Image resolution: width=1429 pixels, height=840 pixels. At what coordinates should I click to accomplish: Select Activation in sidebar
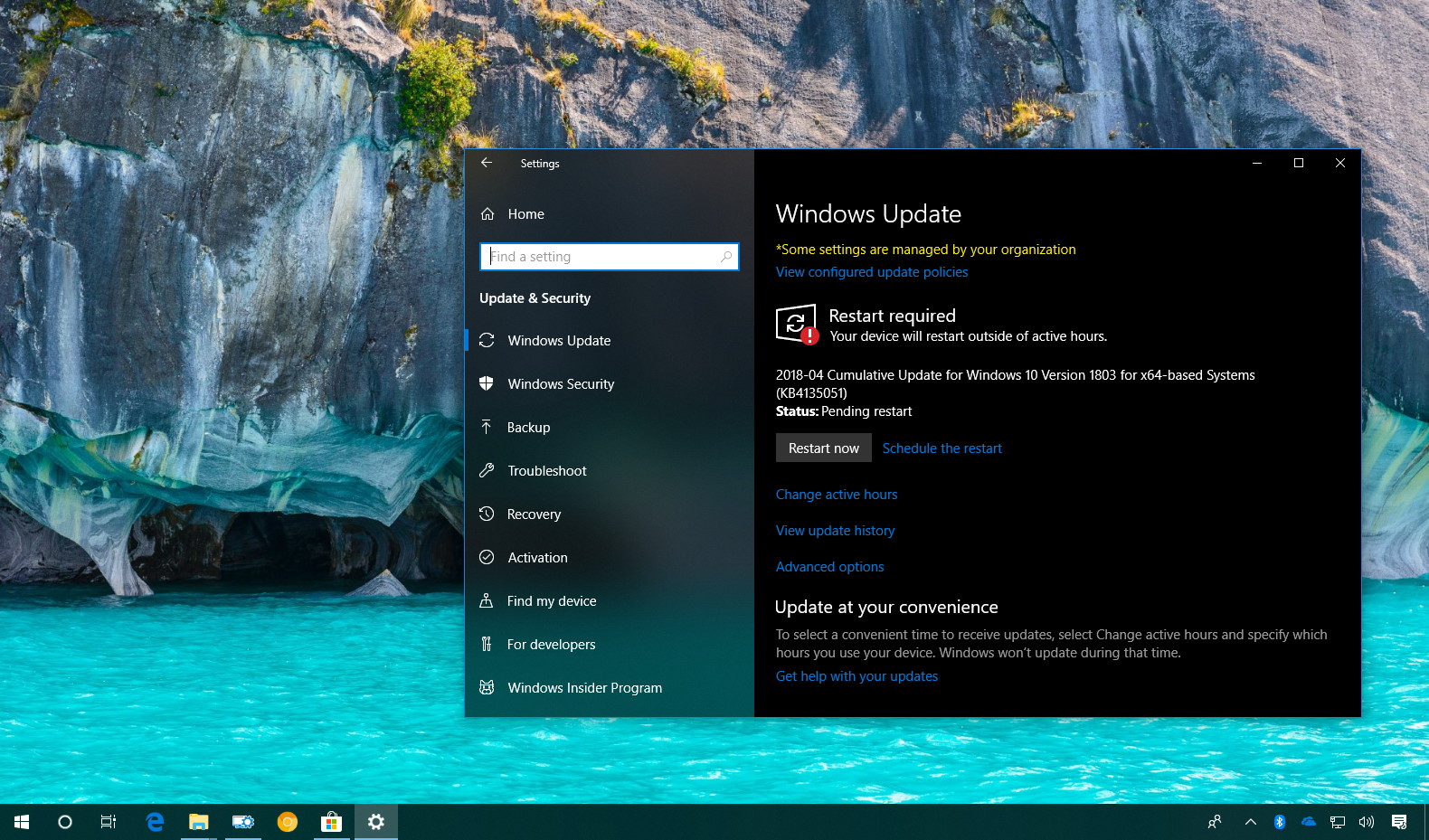[x=610, y=558]
